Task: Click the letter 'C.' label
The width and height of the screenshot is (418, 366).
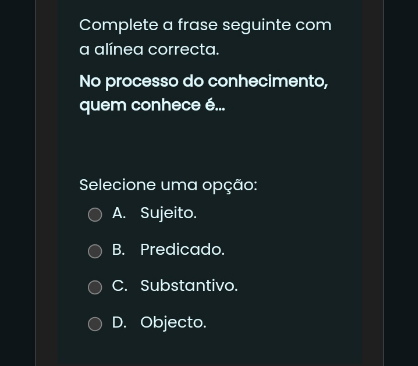Action: click(120, 286)
